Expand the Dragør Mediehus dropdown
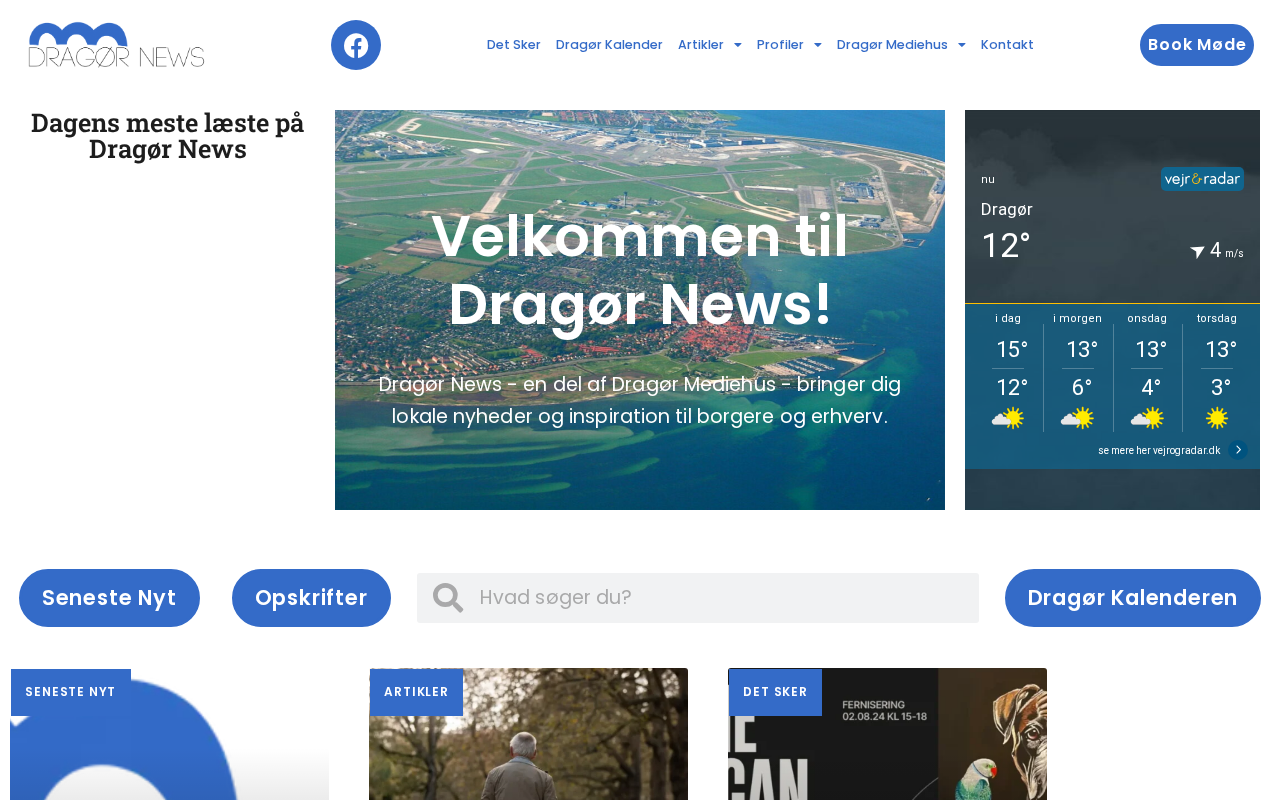Image resolution: width=1280 pixels, height=800 pixels. pos(901,45)
